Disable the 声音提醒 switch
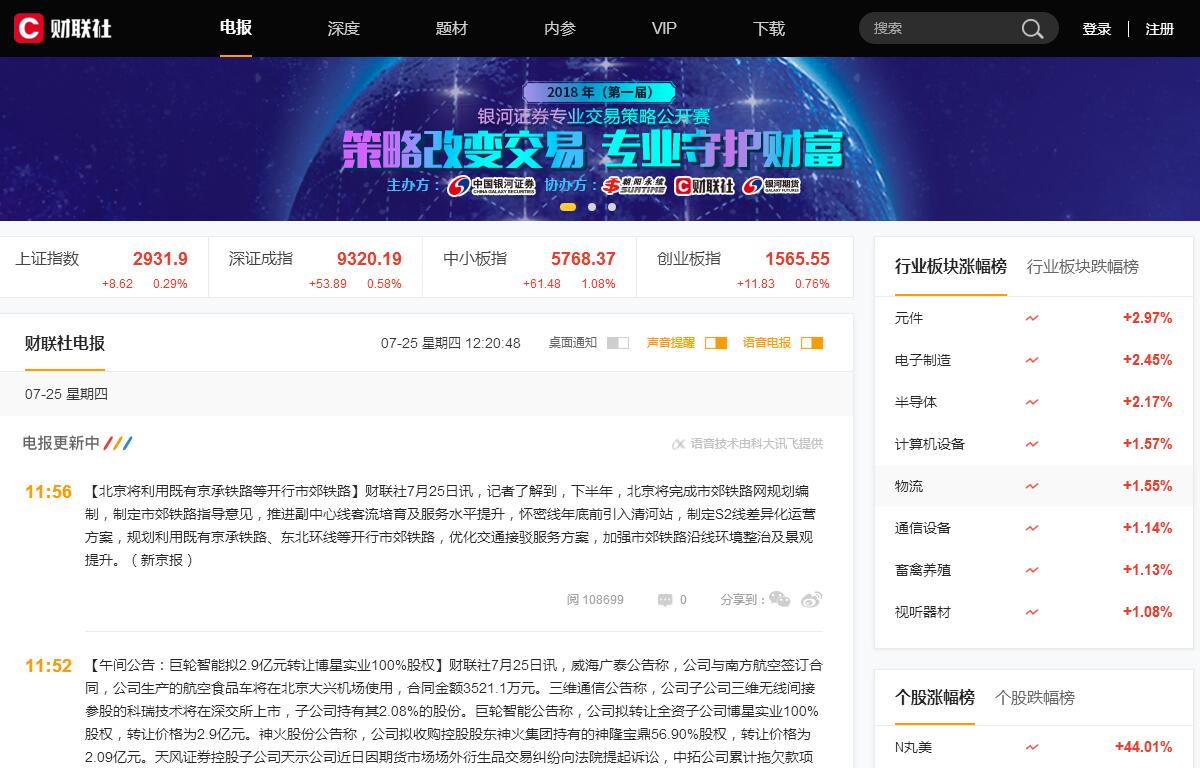 click(x=715, y=343)
